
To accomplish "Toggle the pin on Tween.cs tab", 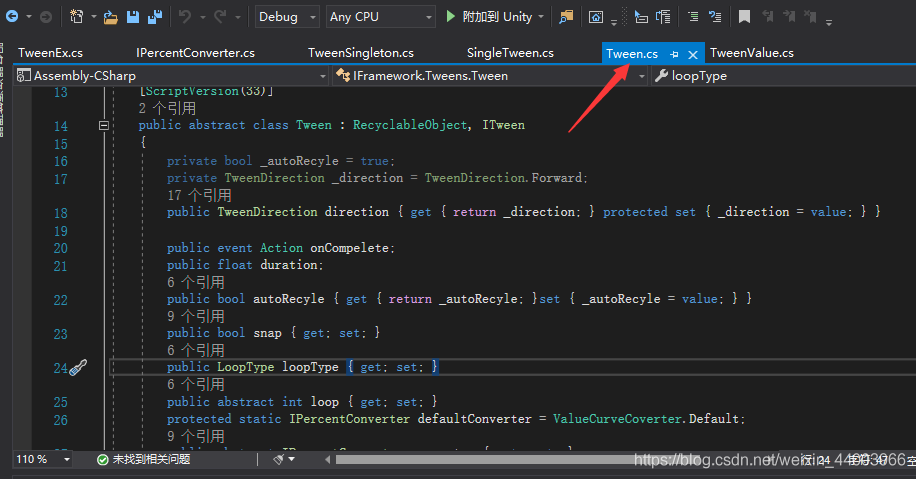I will click(x=674, y=54).
